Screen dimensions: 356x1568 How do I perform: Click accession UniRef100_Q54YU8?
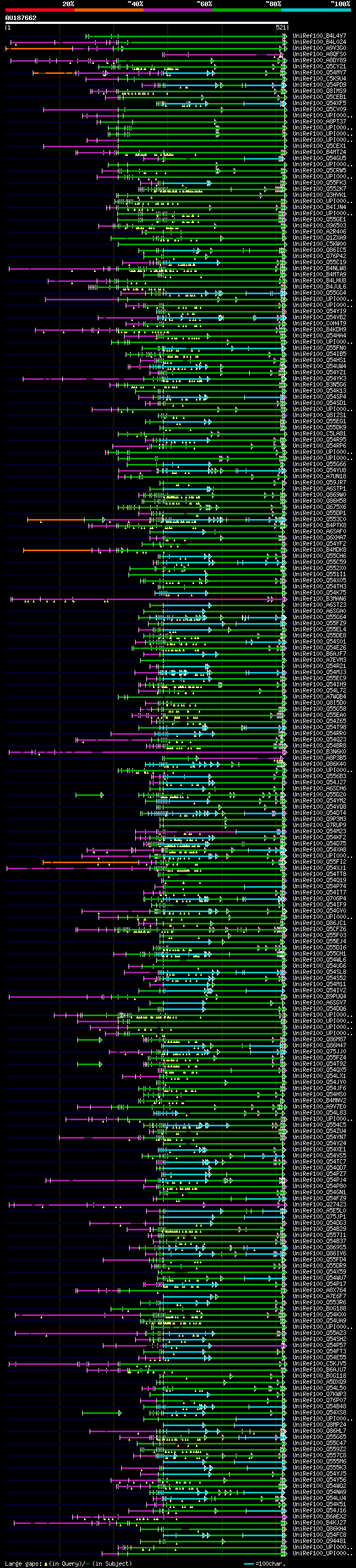point(319,470)
